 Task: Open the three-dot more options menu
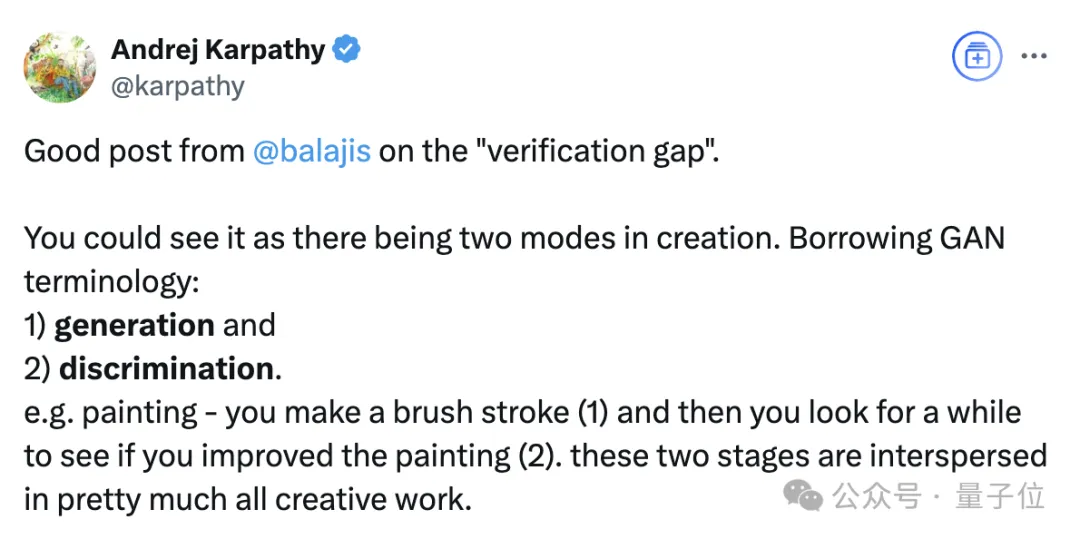click(x=1033, y=57)
